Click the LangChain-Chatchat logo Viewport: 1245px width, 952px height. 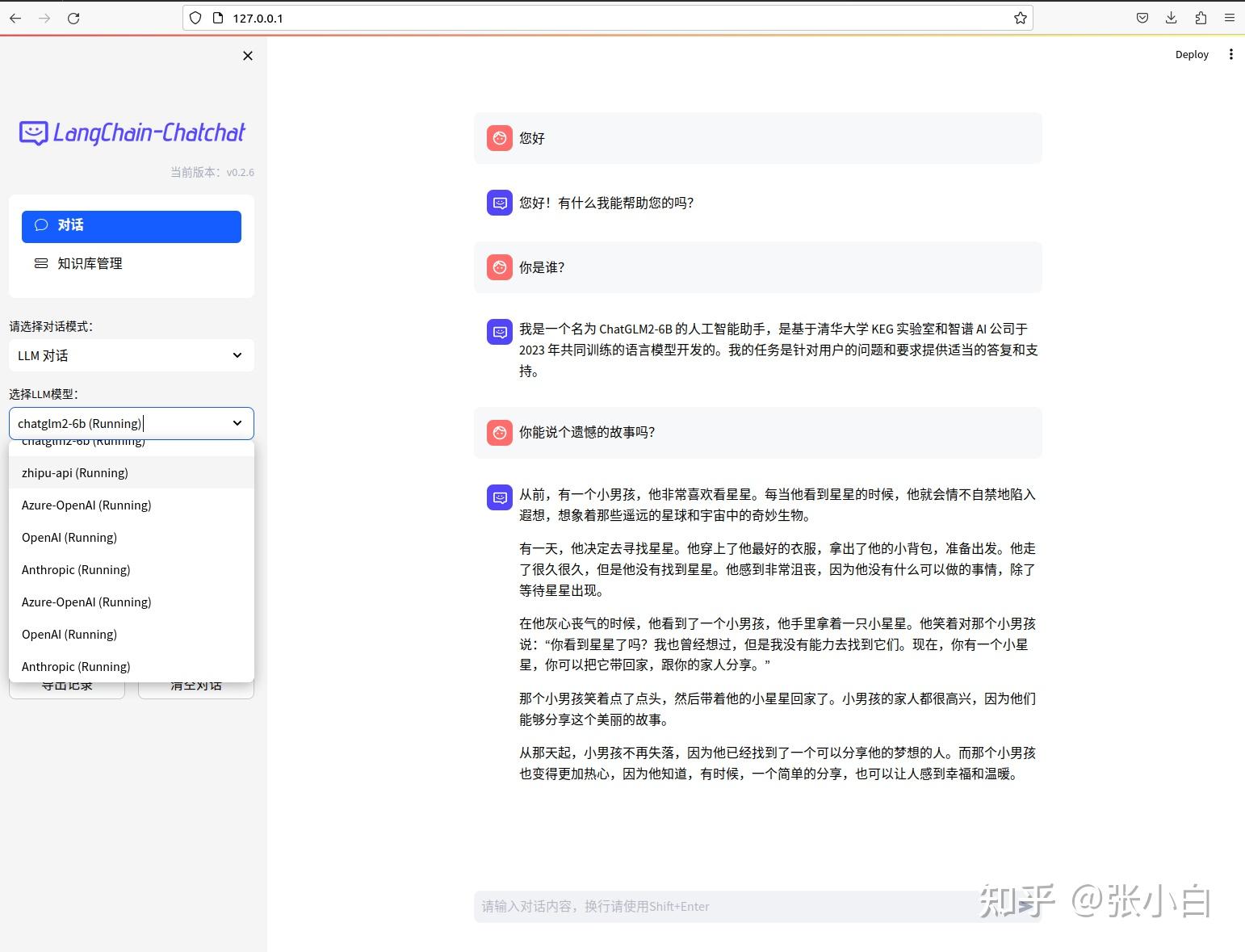[132, 133]
